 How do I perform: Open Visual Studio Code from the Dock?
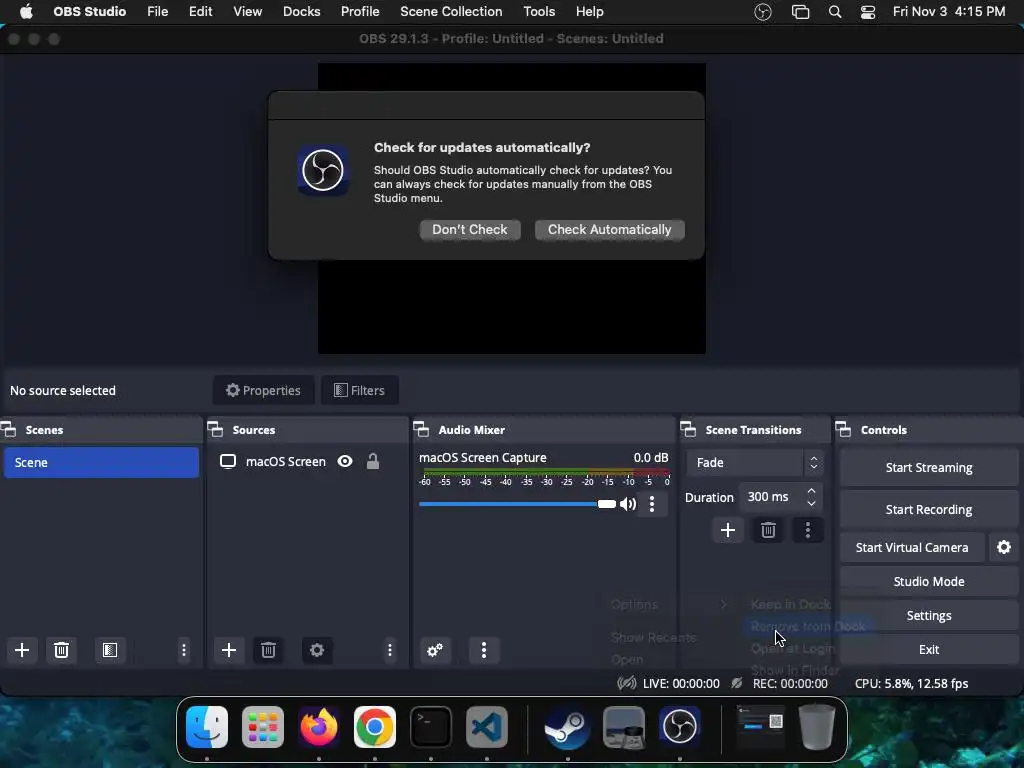(x=487, y=727)
